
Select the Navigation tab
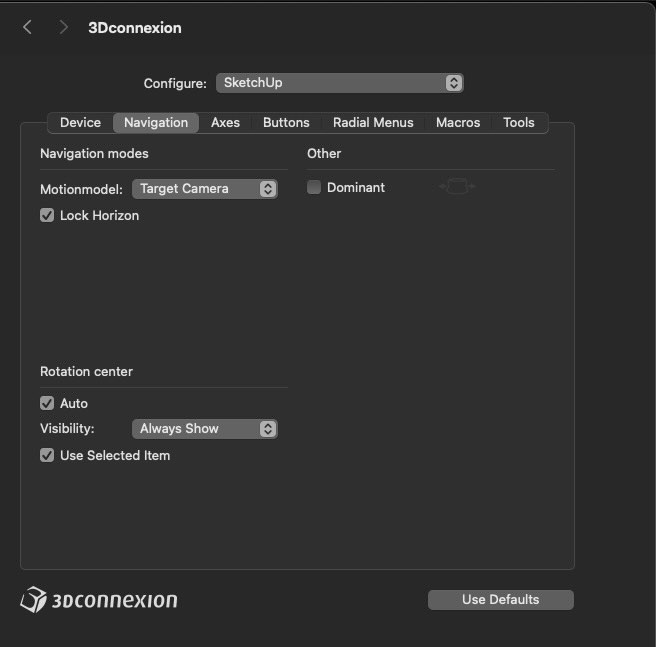[x=156, y=123]
